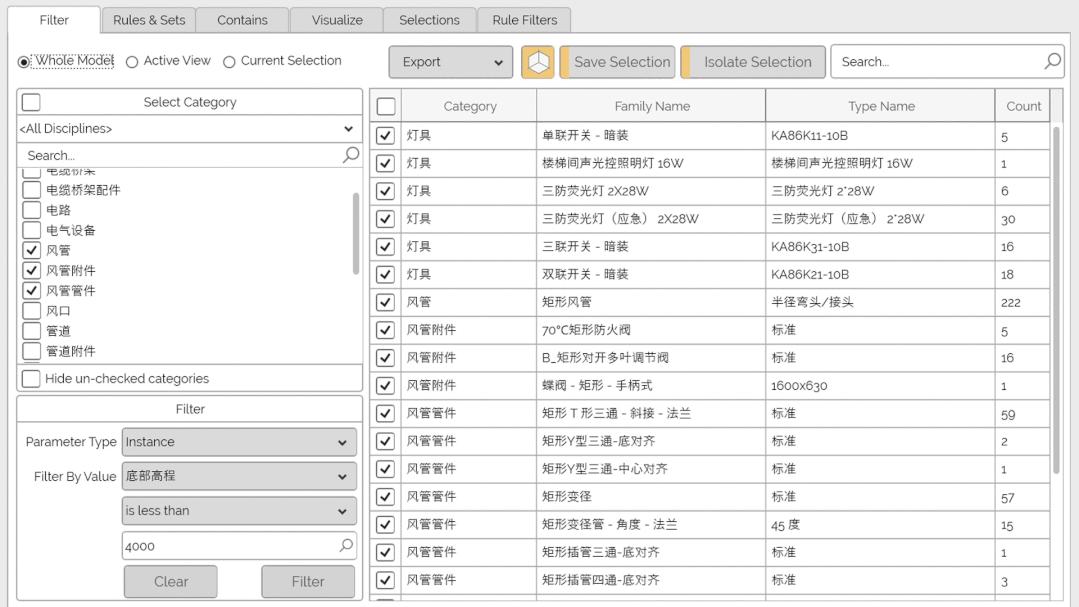Uncheck the row 70°C矩形防火阀
The height and width of the screenshot is (607, 1079).
tap(385, 330)
